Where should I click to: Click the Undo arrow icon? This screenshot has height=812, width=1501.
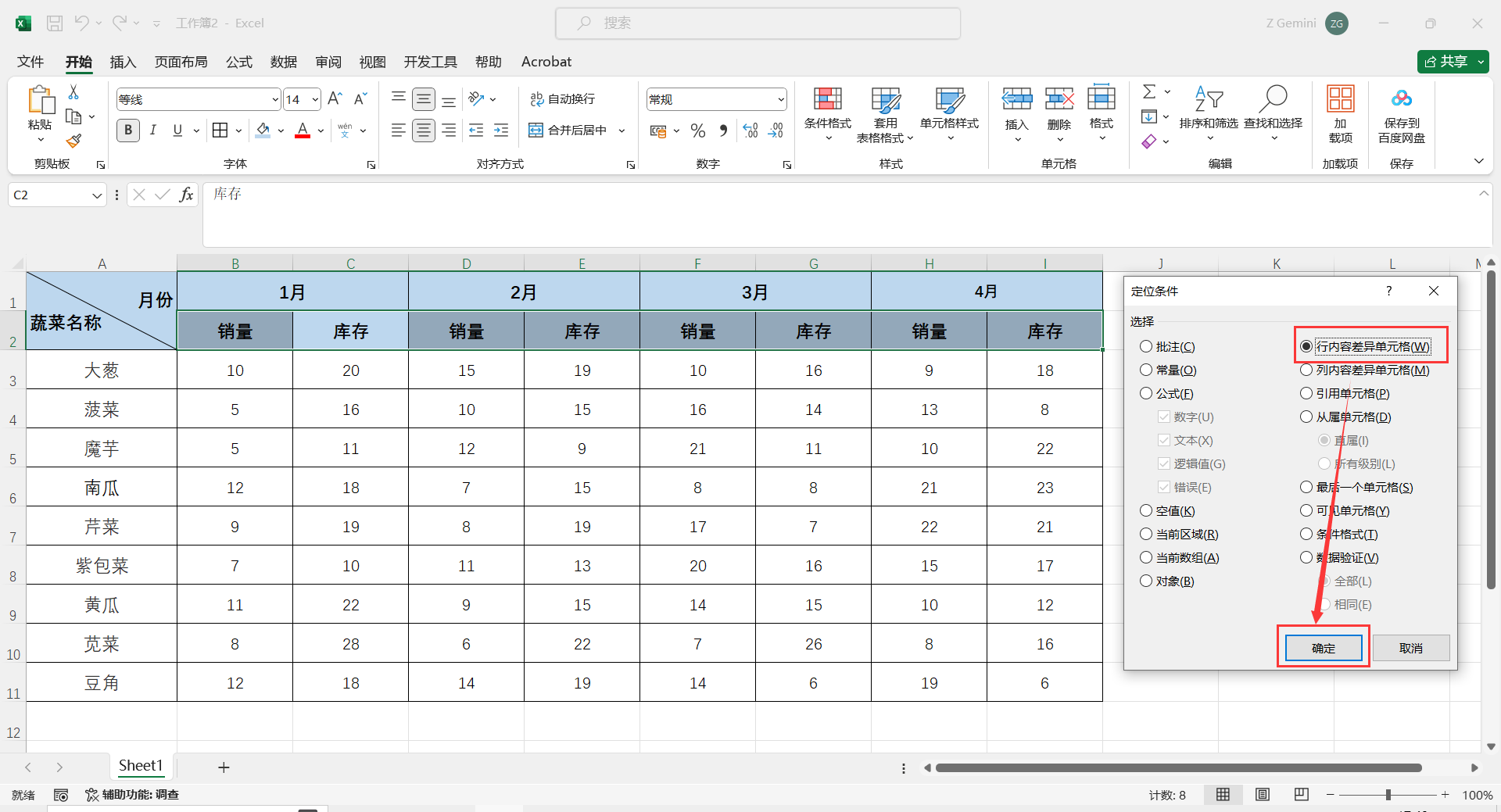tap(81, 23)
